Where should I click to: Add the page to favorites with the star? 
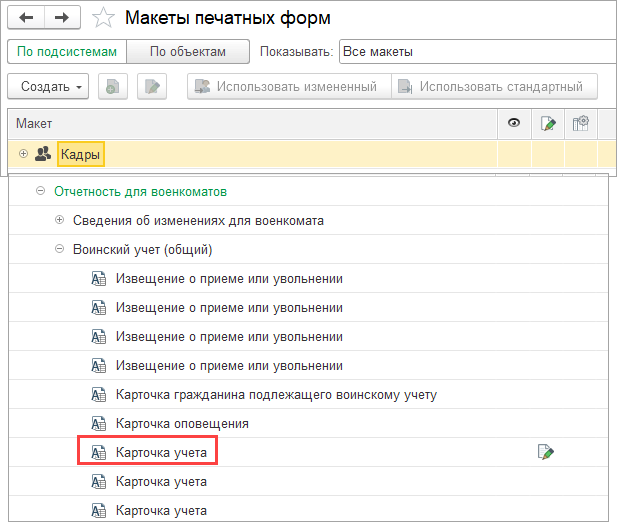point(102,18)
